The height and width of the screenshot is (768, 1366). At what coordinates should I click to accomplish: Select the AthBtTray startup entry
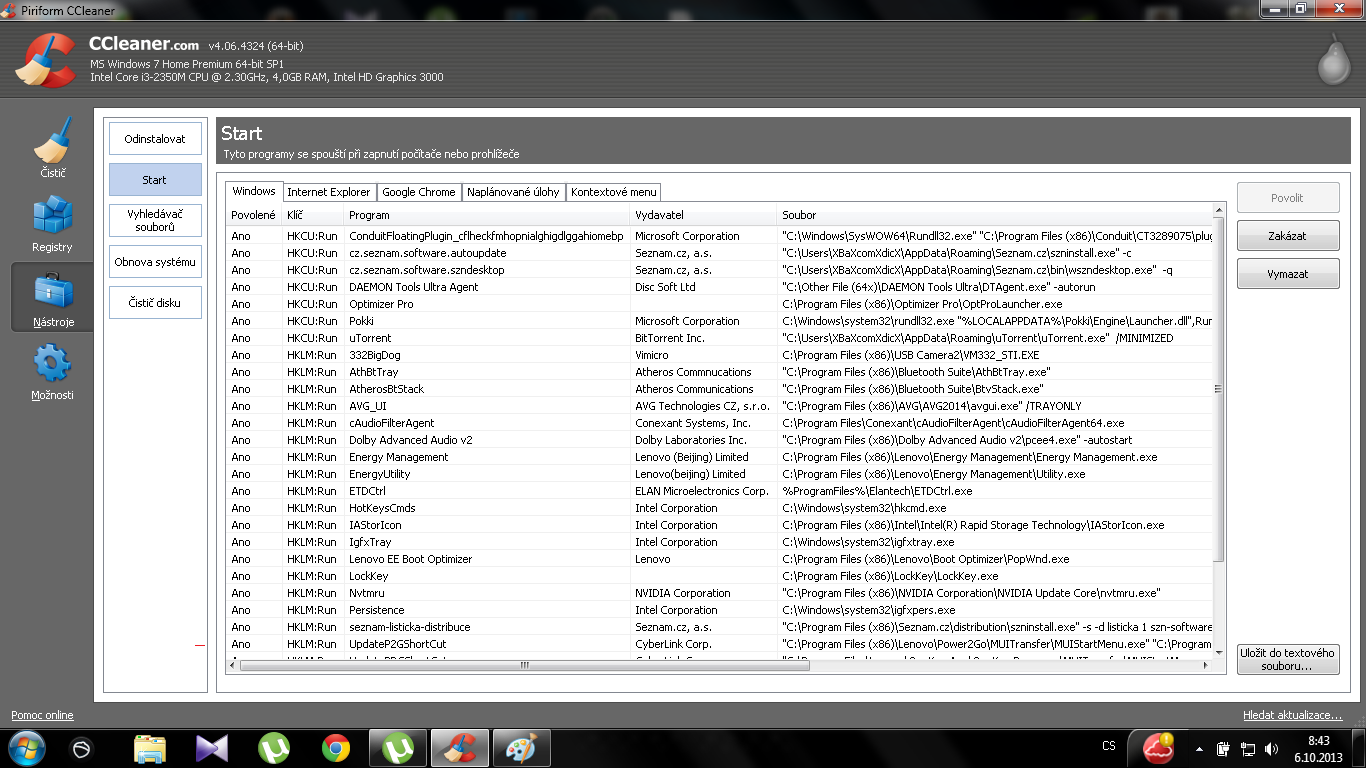[x=719, y=372]
